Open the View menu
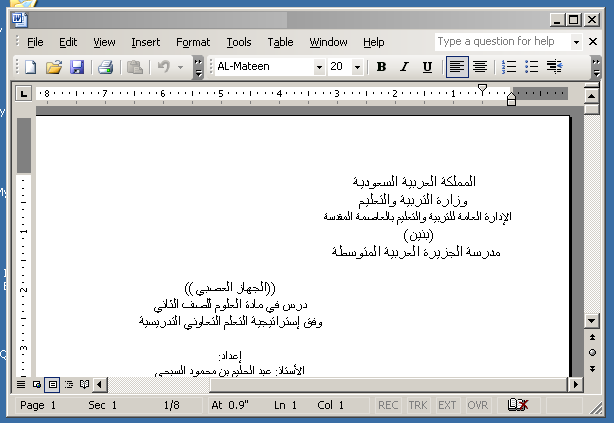Image resolution: width=614 pixels, height=423 pixels. 104,42
